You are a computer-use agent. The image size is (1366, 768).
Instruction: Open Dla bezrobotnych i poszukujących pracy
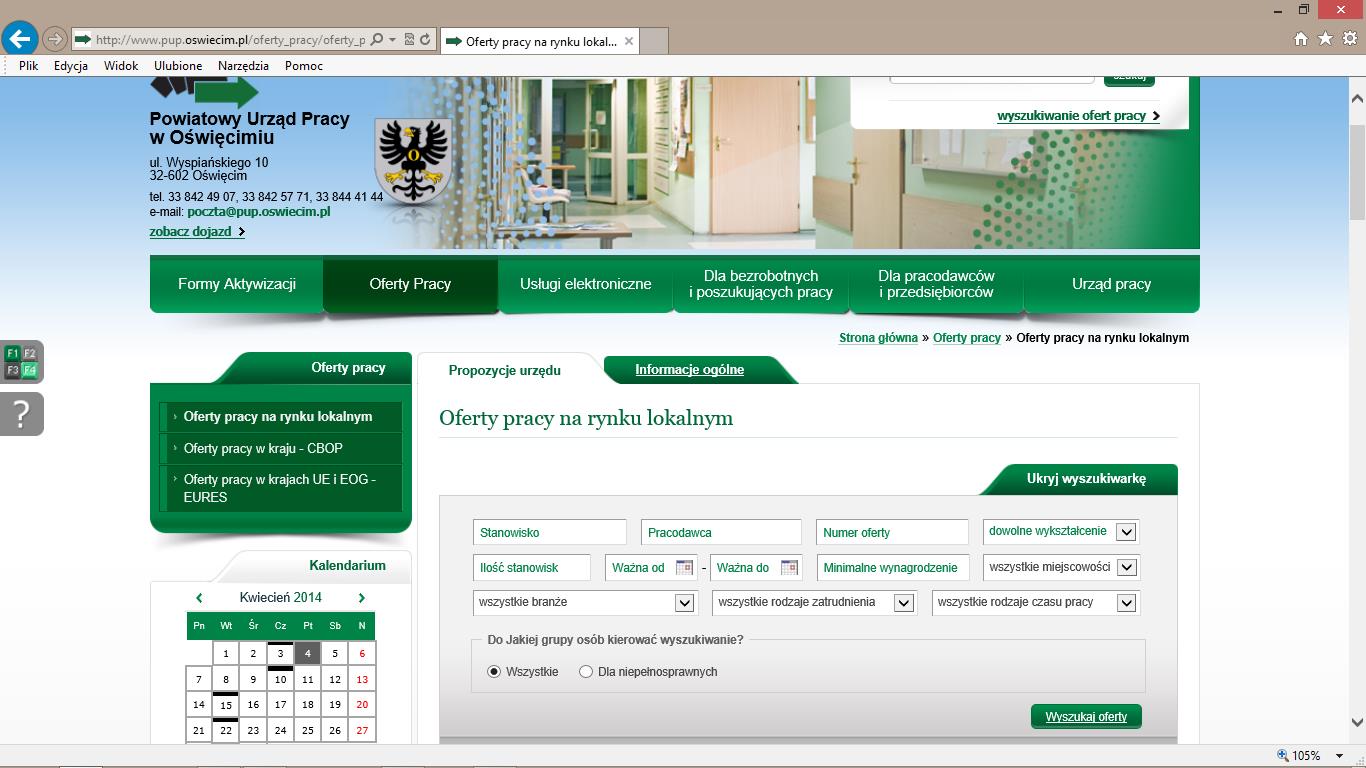[761, 284]
